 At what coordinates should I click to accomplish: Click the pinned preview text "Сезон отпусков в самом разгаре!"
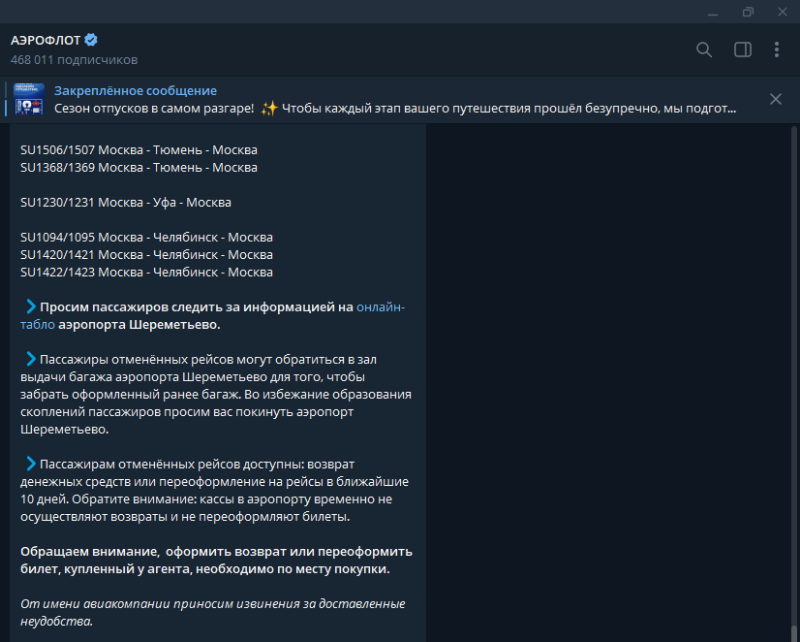pyautogui.click(x=154, y=108)
